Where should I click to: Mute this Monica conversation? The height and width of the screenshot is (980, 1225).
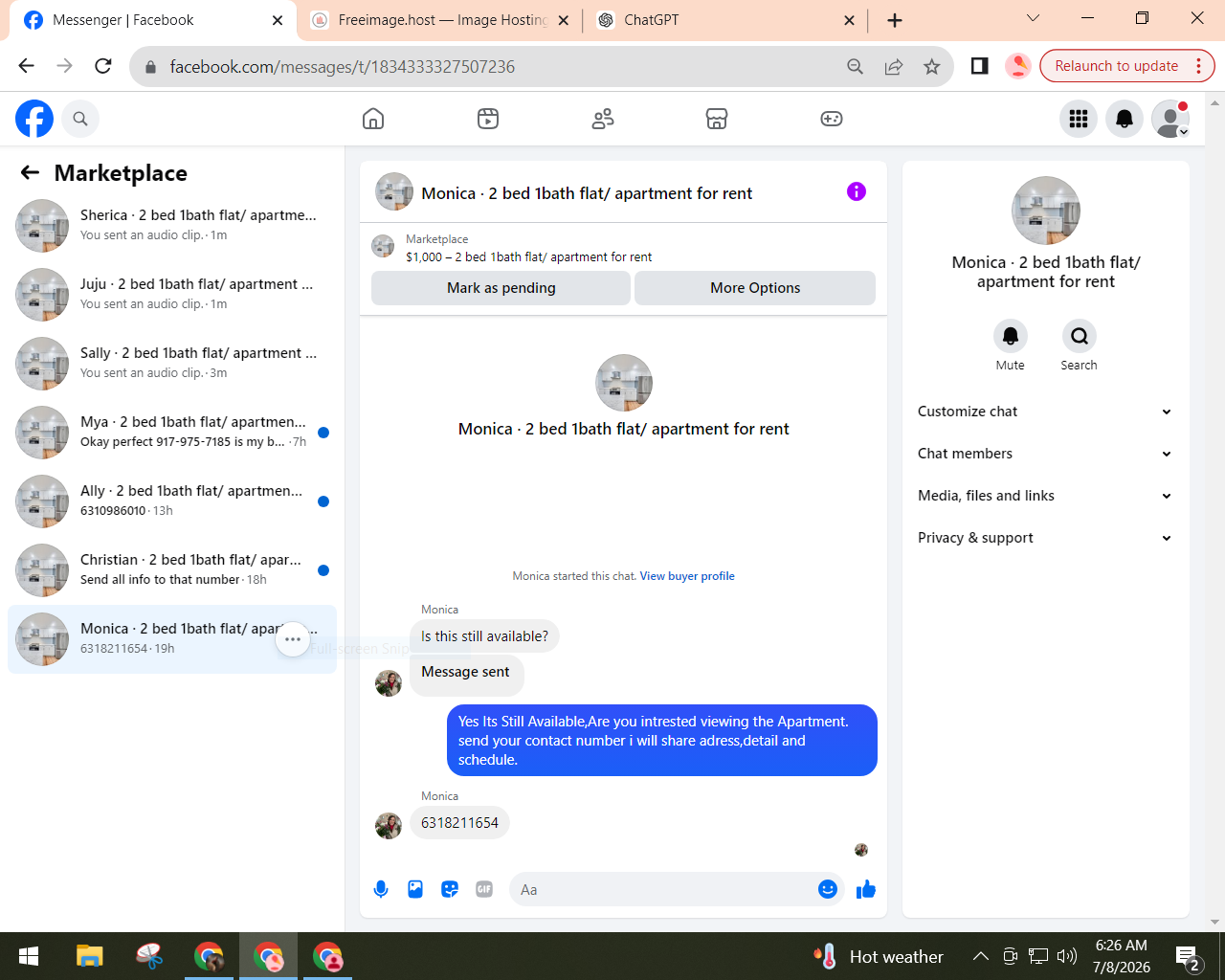pyautogui.click(x=1011, y=336)
